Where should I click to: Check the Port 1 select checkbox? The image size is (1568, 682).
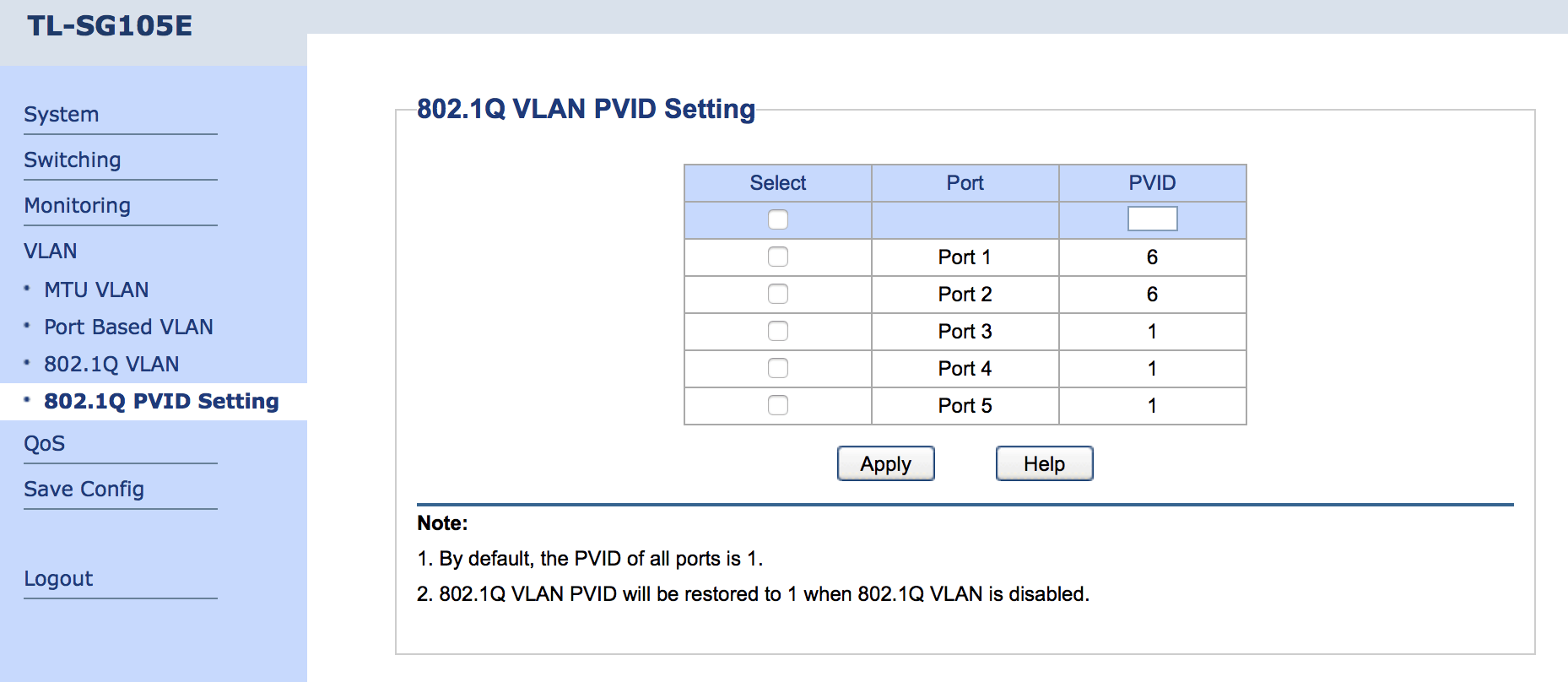[x=777, y=257]
